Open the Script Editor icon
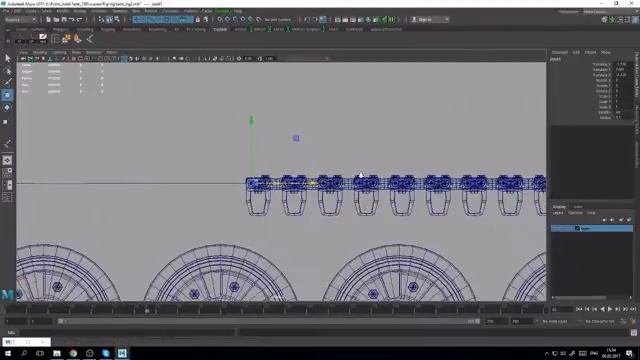The height and width of the screenshot is (360, 640). pyautogui.click(x=634, y=333)
